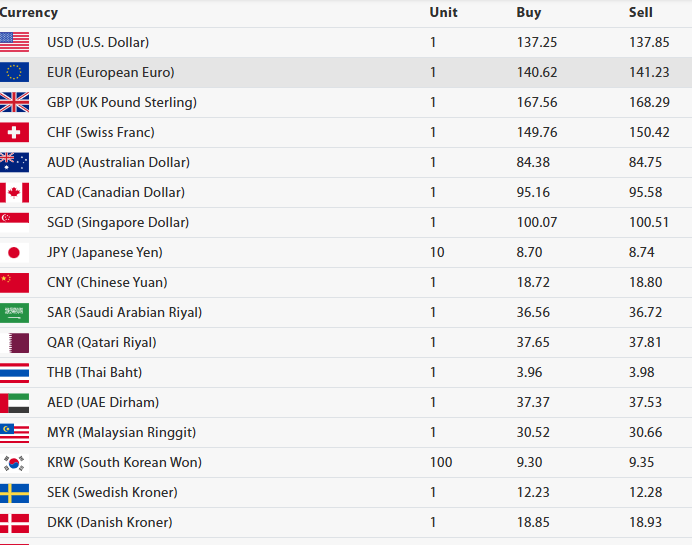Viewport: 692px width, 545px height.
Task: Click the Saudi Arabian flag icon
Action: point(14,312)
